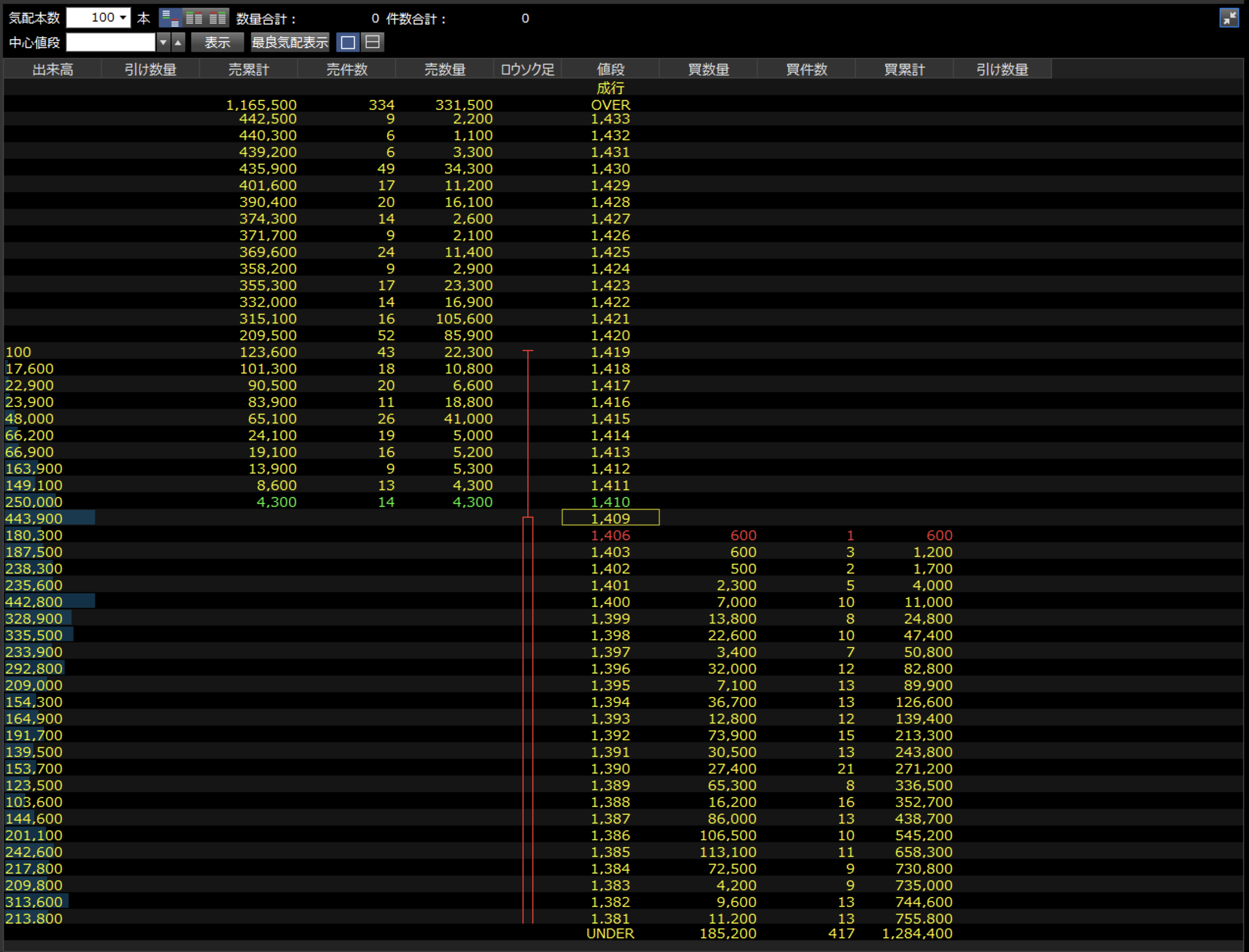Screen dimensions: 1249x952
Task: Click the 表示 button
Action: coord(217,42)
